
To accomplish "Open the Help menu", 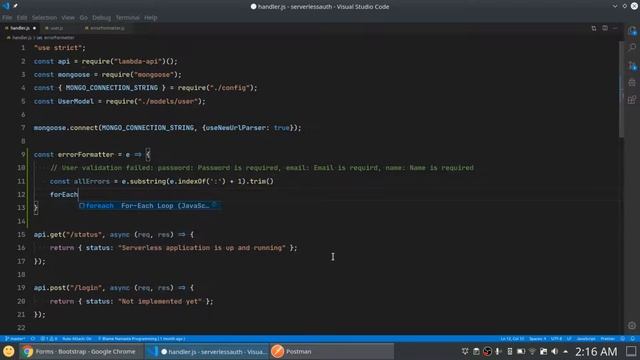I will pyautogui.click(x=150, y=18).
